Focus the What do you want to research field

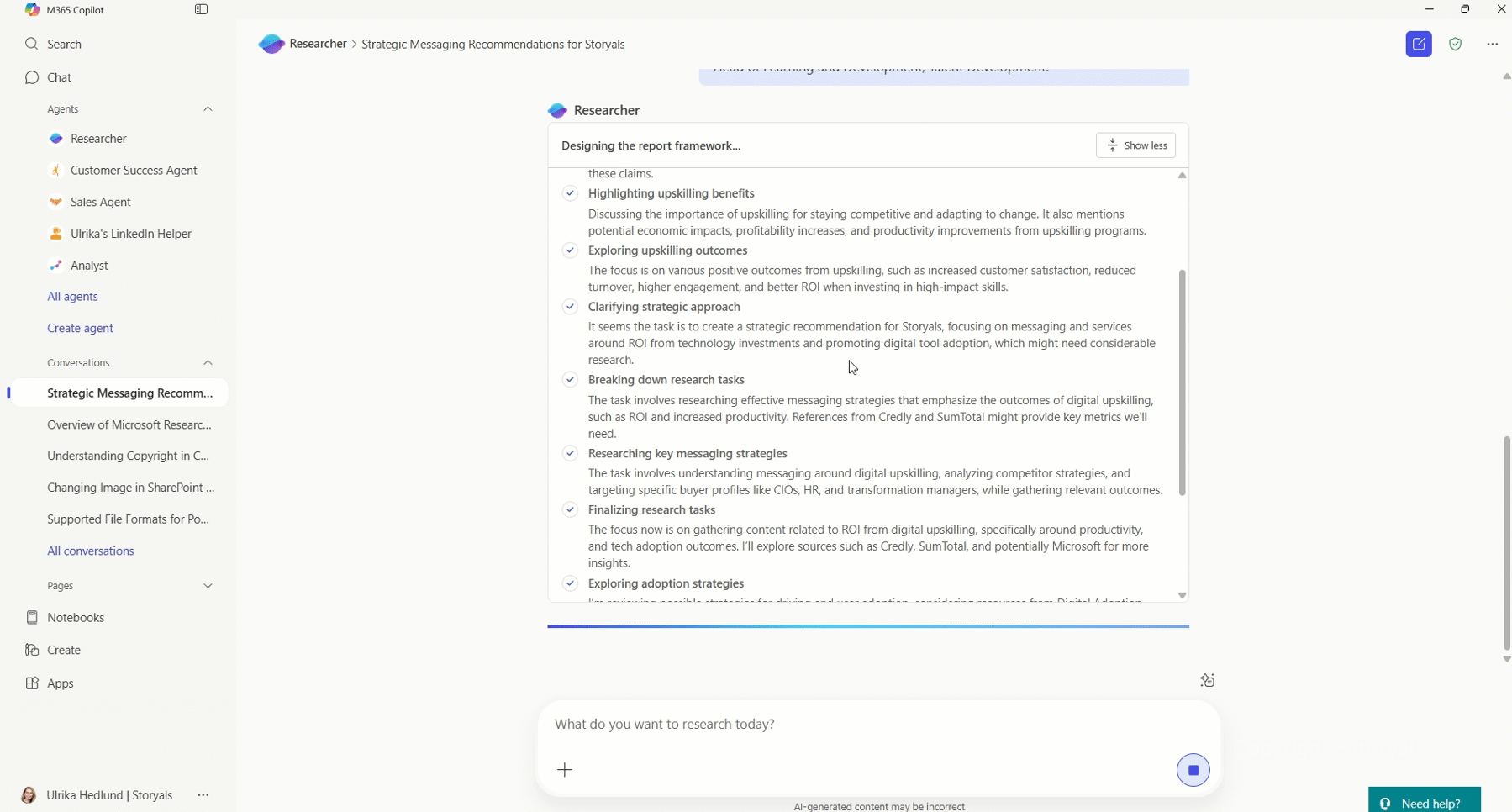878,725
